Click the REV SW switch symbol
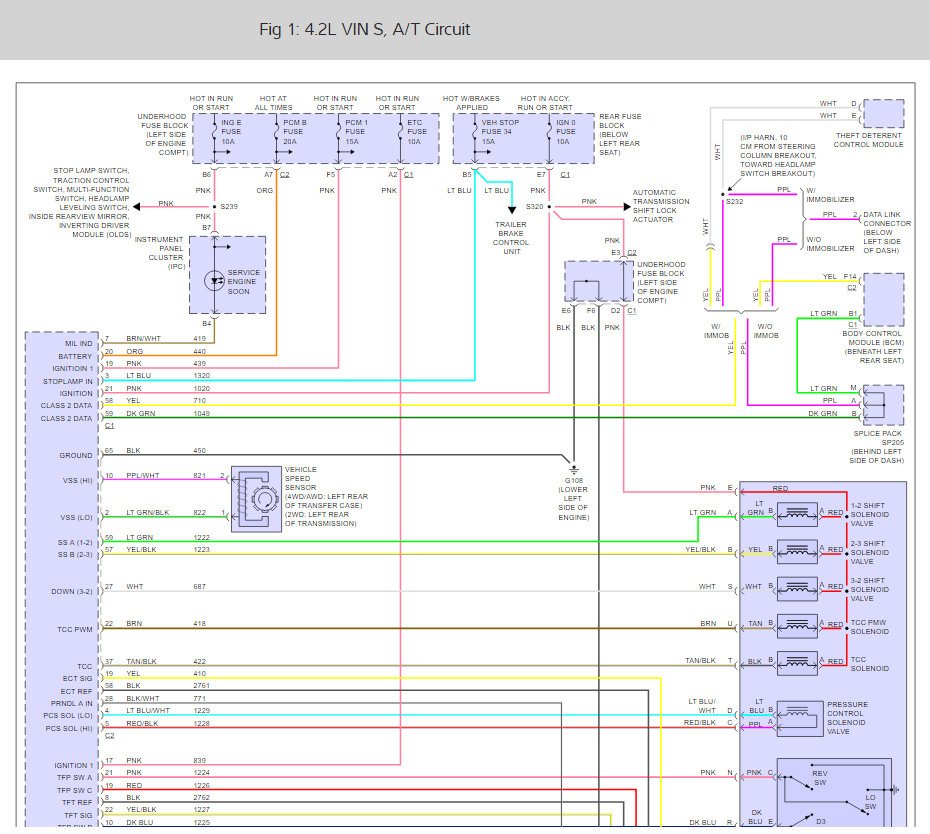 (799, 782)
